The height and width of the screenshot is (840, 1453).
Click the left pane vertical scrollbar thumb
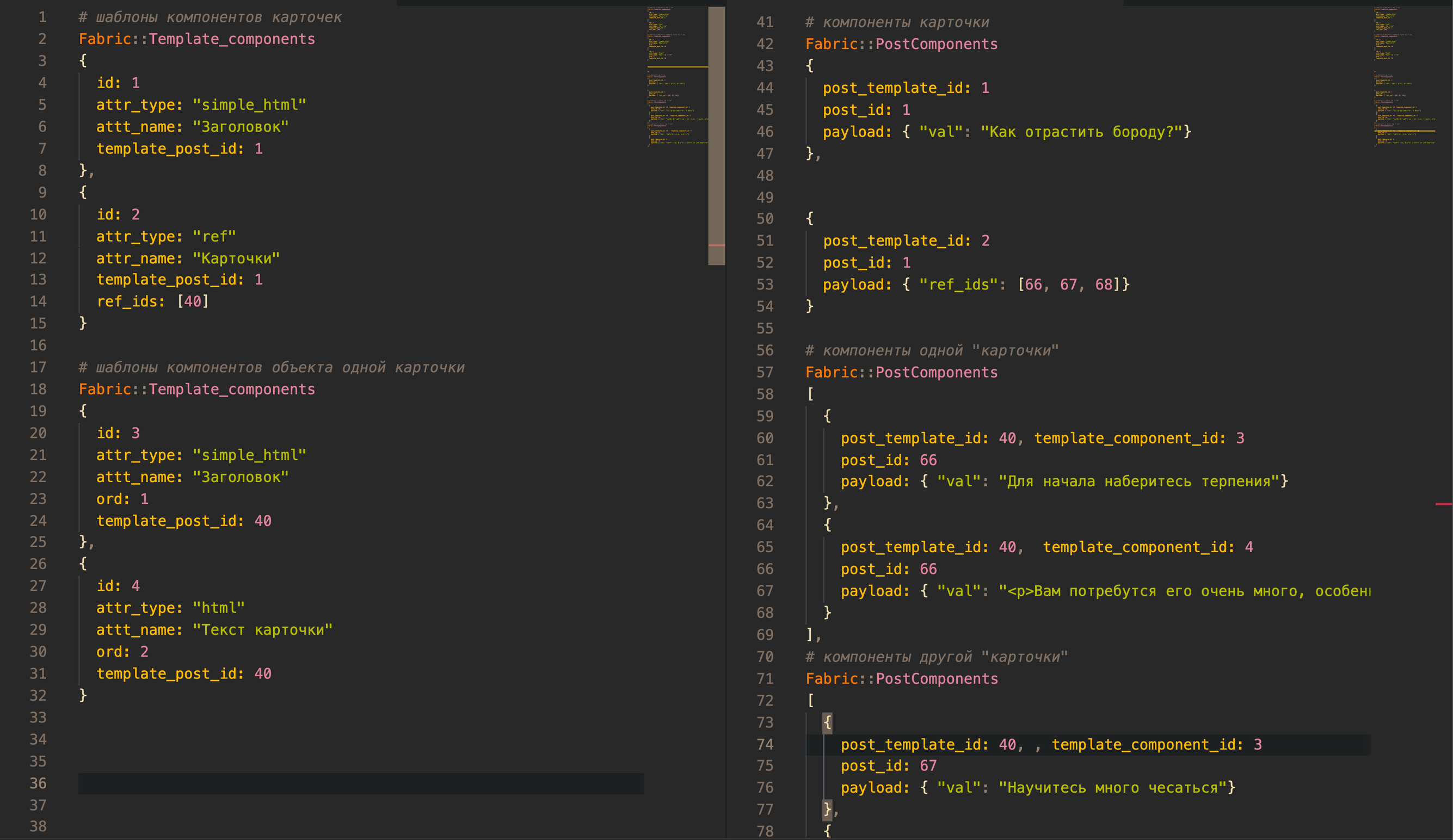pyautogui.click(x=716, y=135)
